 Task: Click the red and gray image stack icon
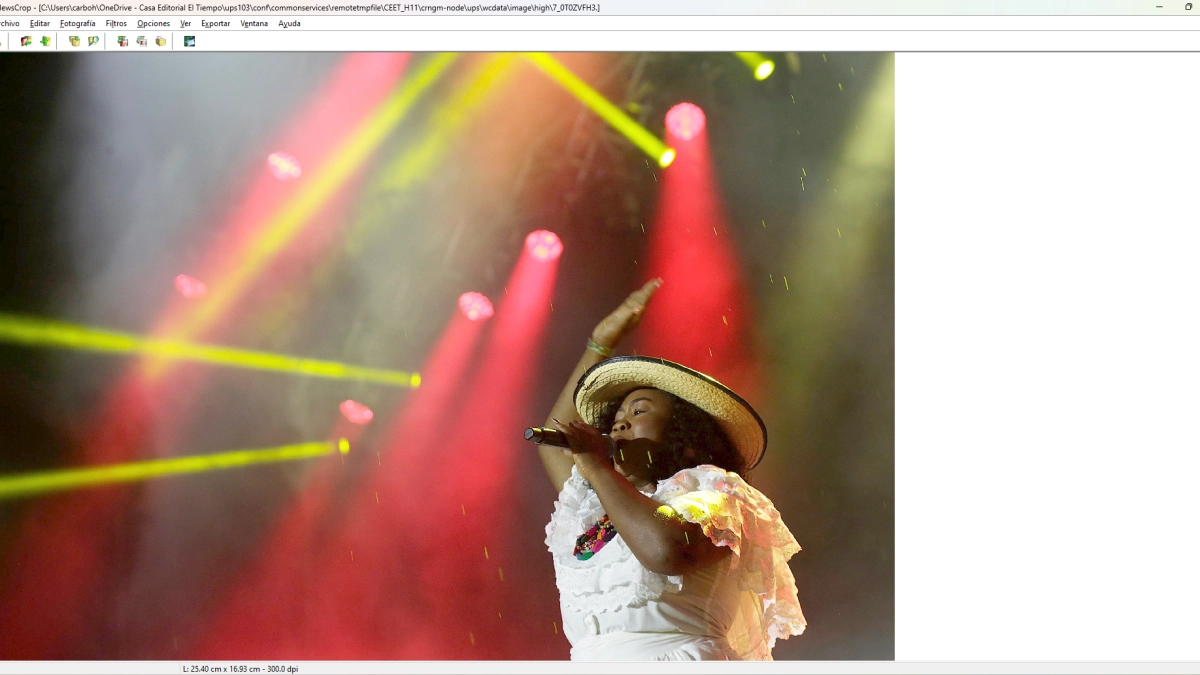tap(122, 41)
